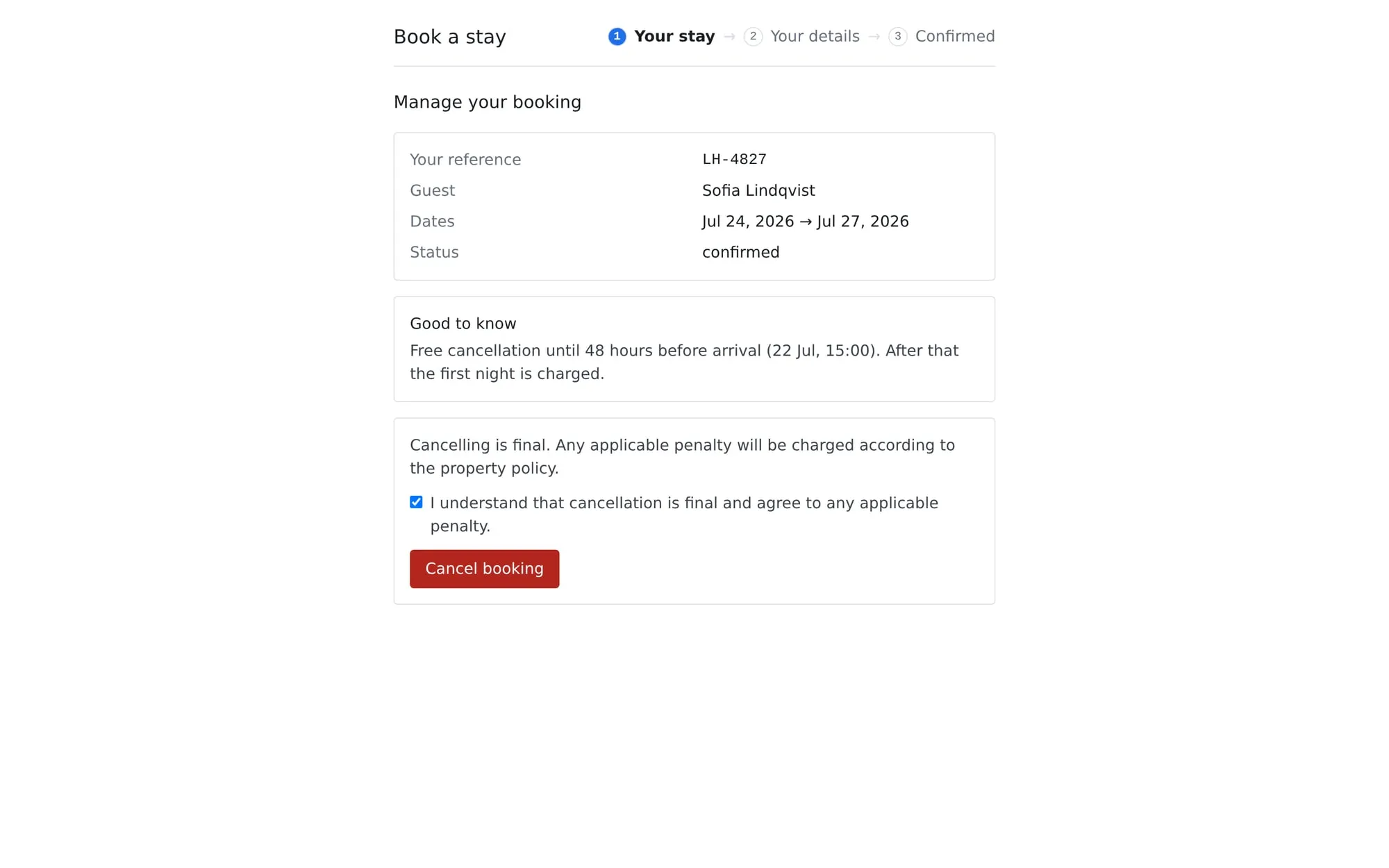This screenshot has width=1389, height=868.
Task: Click the free cancellation policy text
Action: pyautogui.click(x=684, y=362)
